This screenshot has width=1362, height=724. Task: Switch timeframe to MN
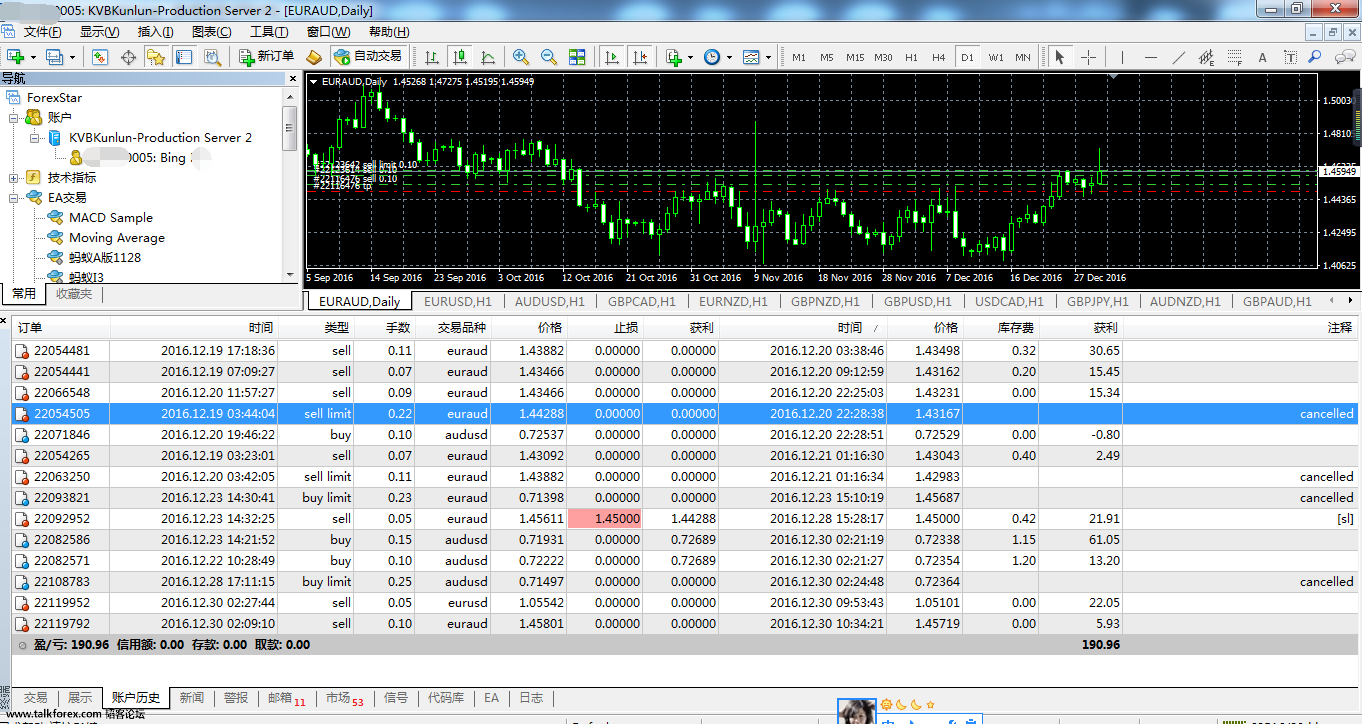coord(1023,57)
